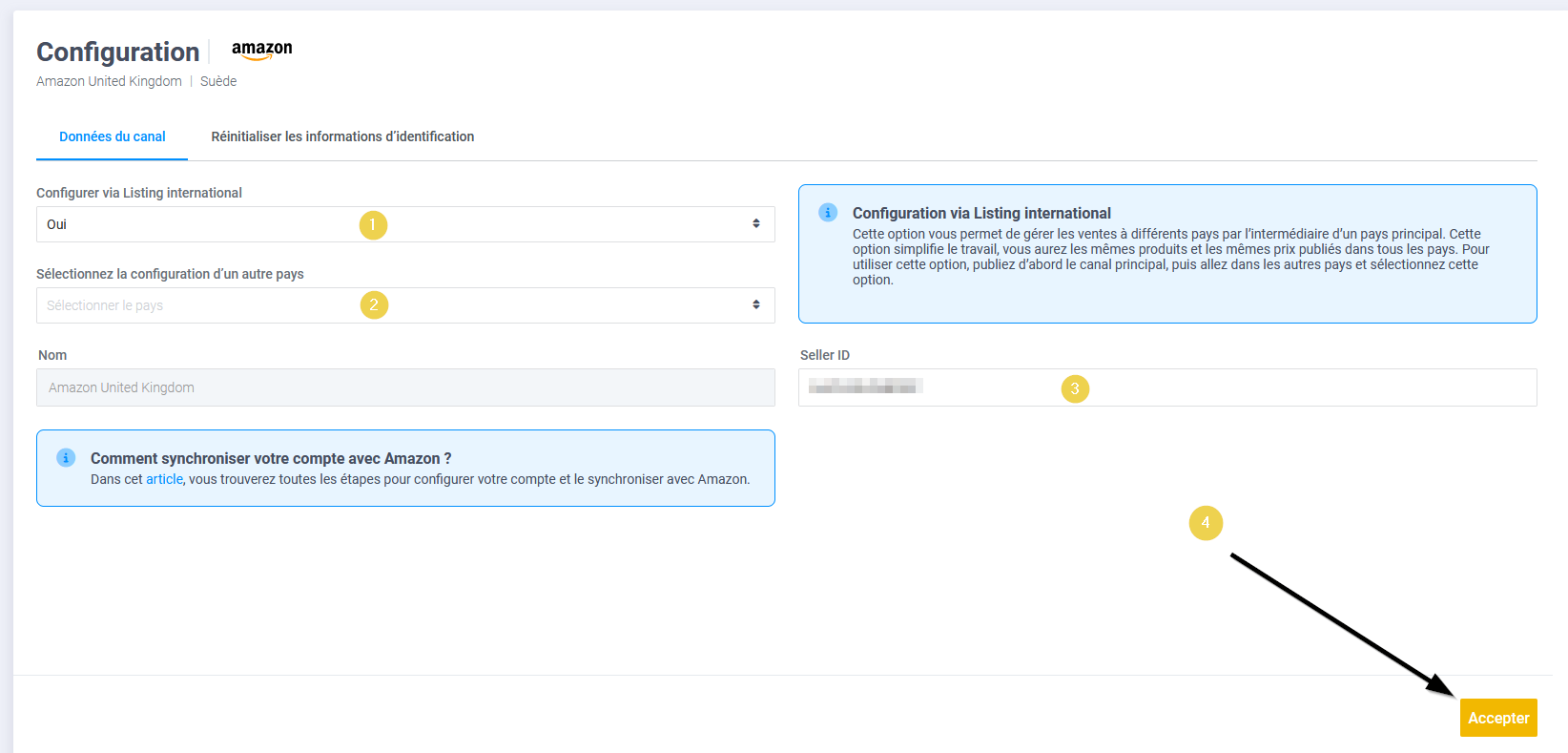The height and width of the screenshot is (753, 1568).
Task: Click info icon beside Configuration via Listing international
Action: [828, 212]
